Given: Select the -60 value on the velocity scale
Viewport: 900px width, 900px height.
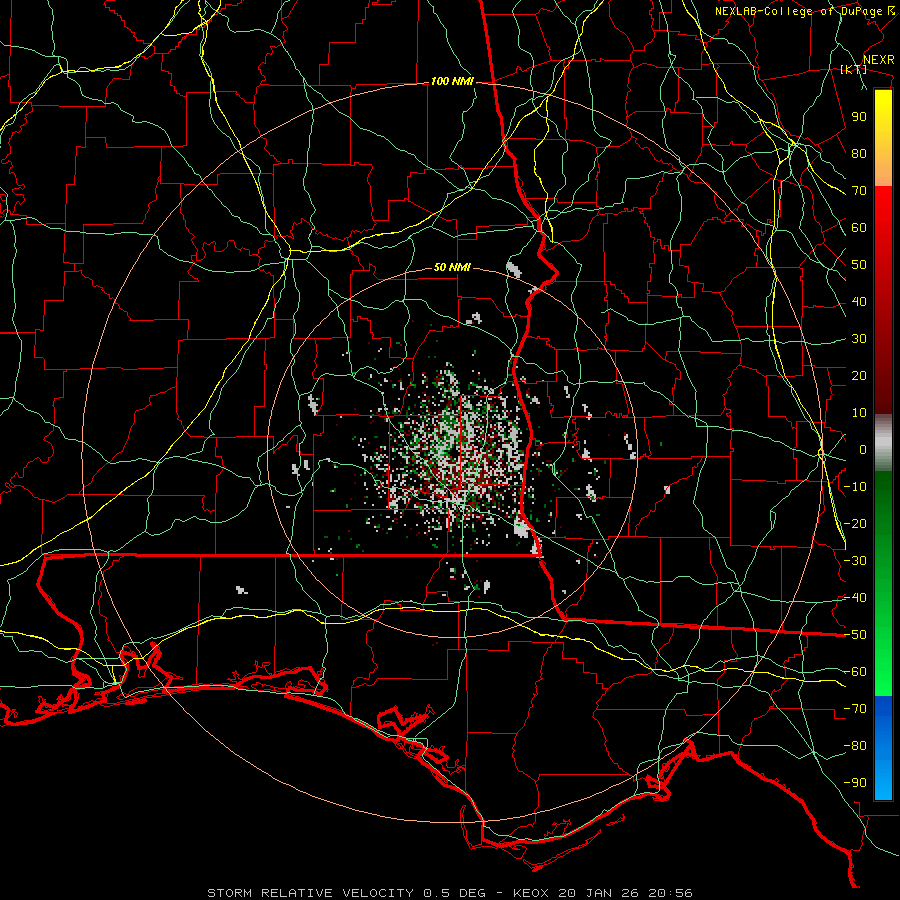Looking at the screenshot, I should (x=855, y=672).
